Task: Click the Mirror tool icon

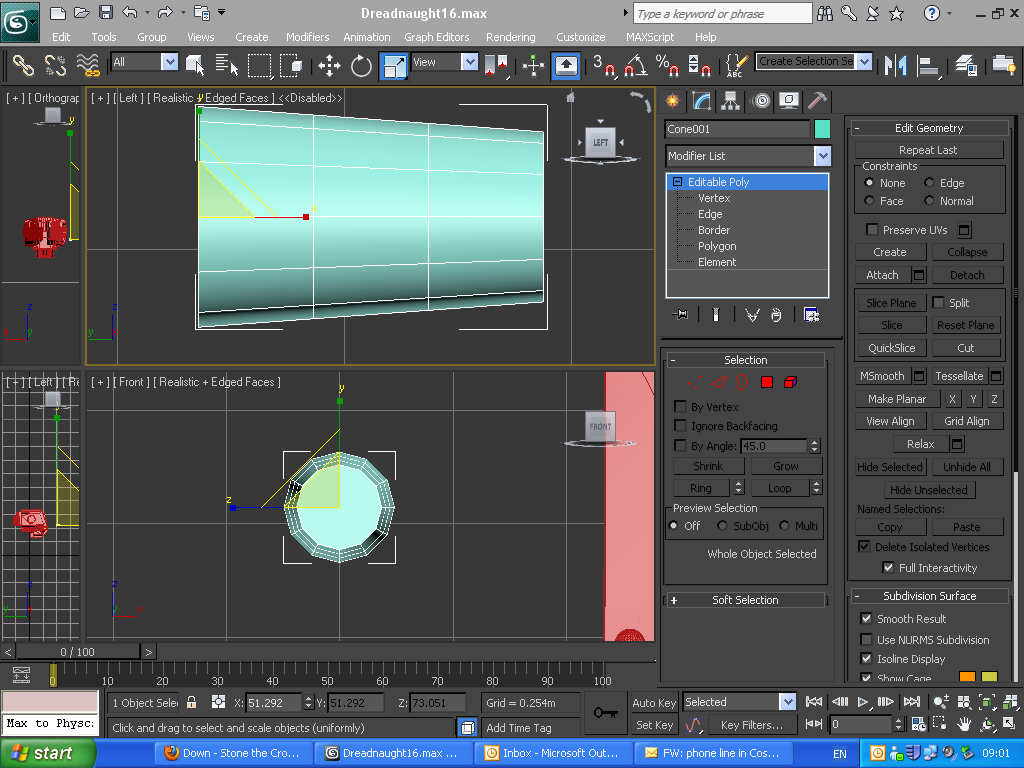Action: 897,66
